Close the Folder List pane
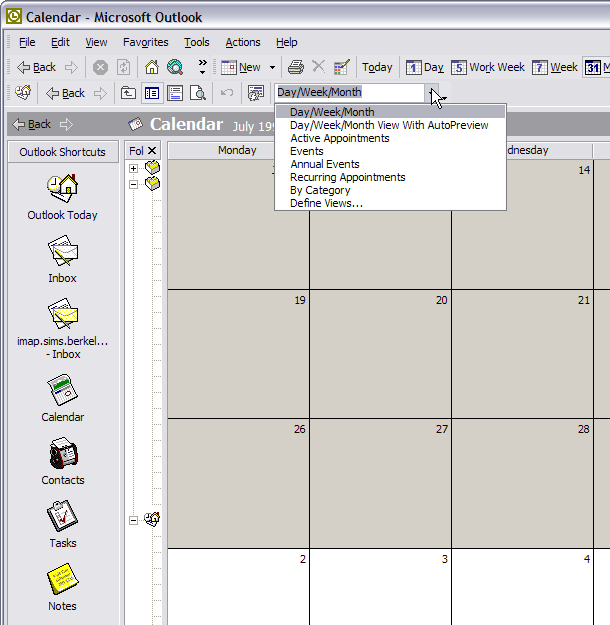 (152, 151)
